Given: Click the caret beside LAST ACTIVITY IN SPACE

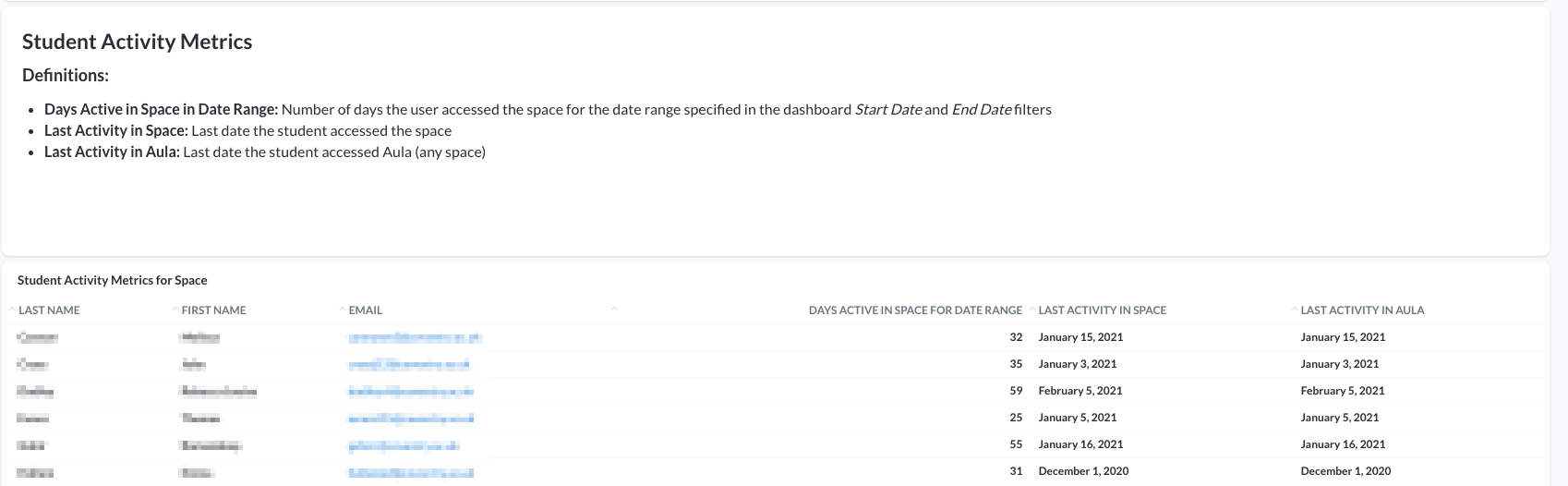Looking at the screenshot, I should 1032,308.
